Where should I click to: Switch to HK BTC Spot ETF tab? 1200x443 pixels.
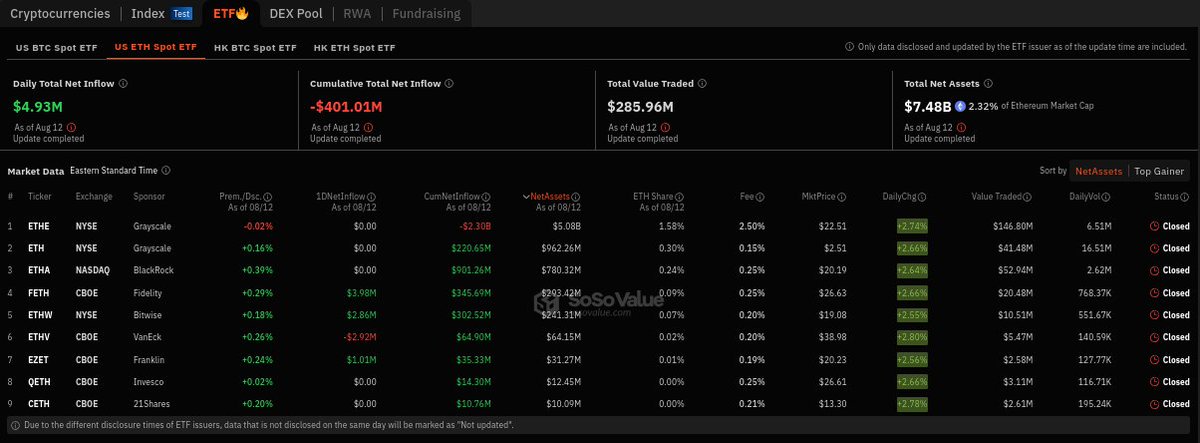pyautogui.click(x=256, y=47)
